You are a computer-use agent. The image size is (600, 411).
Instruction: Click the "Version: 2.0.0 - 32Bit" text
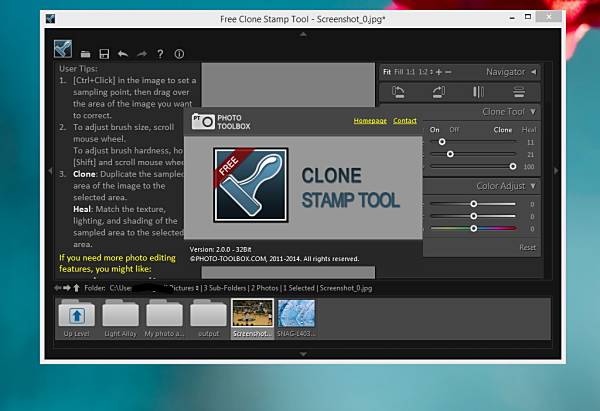pos(220,250)
